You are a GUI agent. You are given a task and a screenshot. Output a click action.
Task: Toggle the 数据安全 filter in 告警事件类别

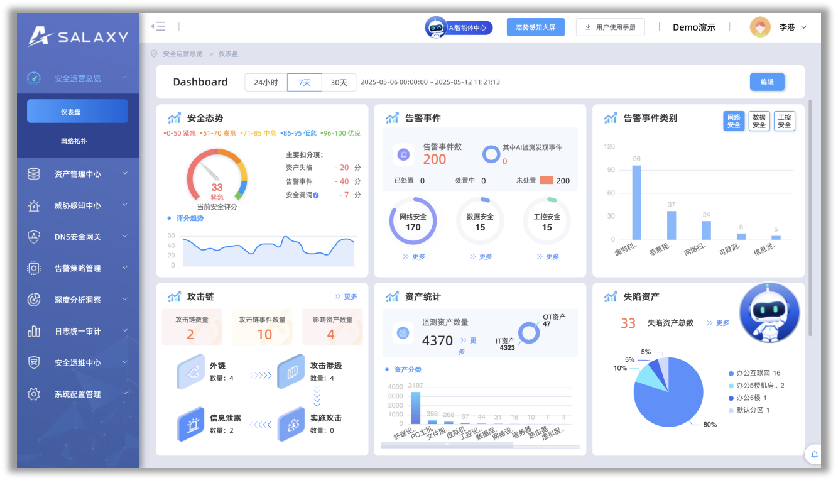coord(759,121)
